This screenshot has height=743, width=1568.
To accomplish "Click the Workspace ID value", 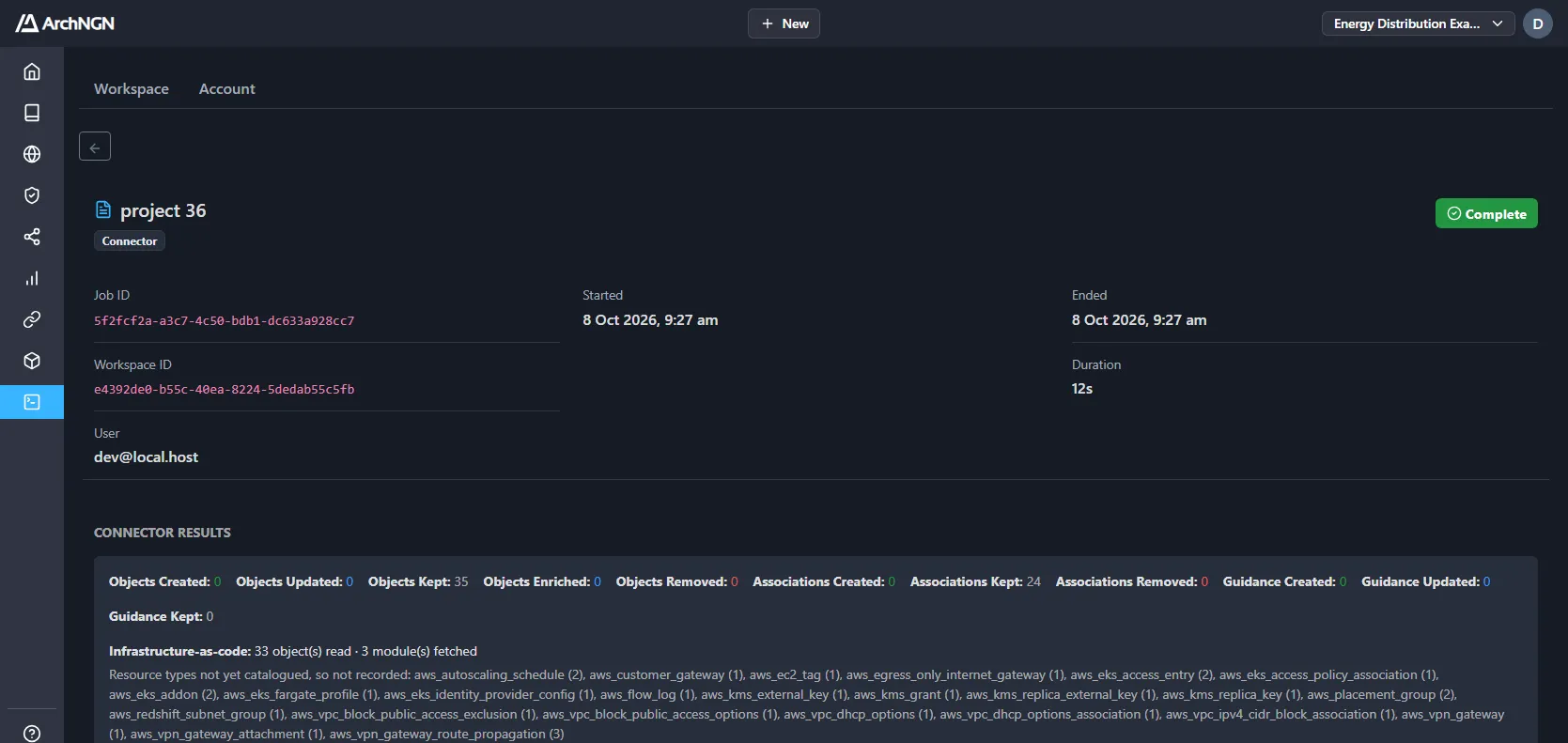I will tap(225, 389).
